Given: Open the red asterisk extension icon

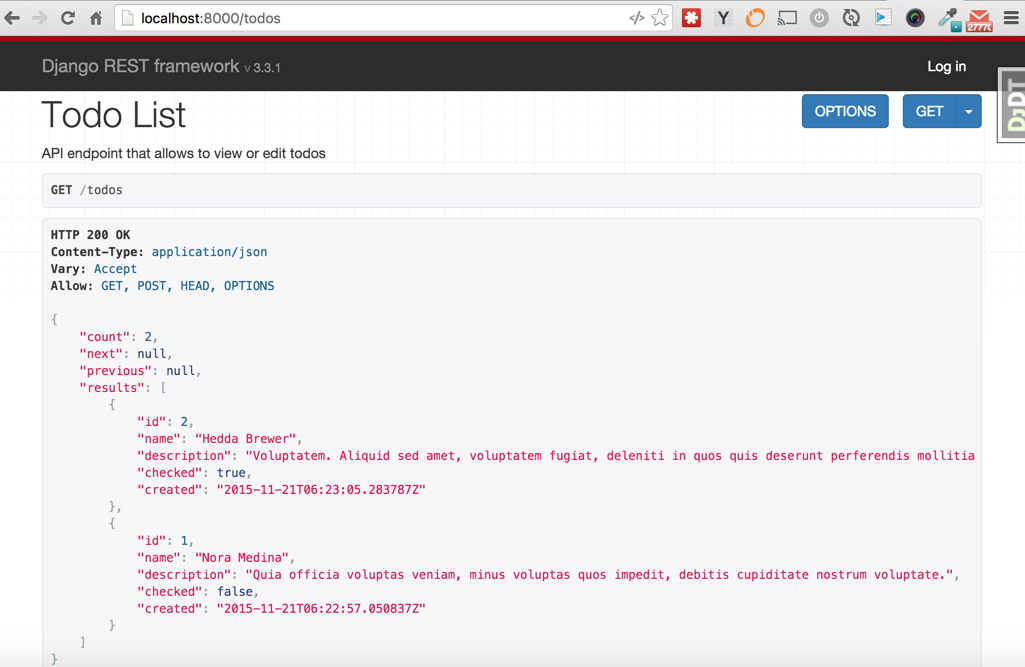Looking at the screenshot, I should click(x=691, y=18).
